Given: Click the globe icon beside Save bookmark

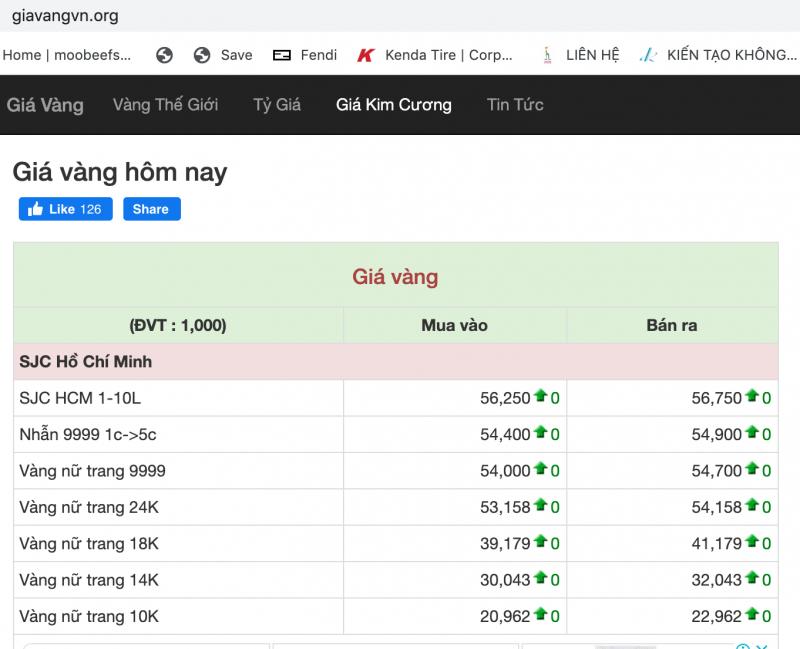Looking at the screenshot, I should pyautogui.click(x=202, y=55).
